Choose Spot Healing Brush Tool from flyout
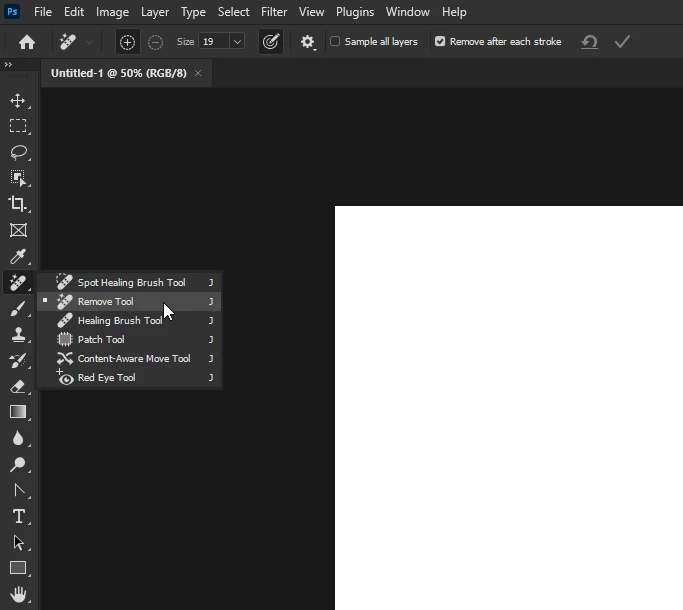Image resolution: width=683 pixels, height=610 pixels. coord(129,282)
